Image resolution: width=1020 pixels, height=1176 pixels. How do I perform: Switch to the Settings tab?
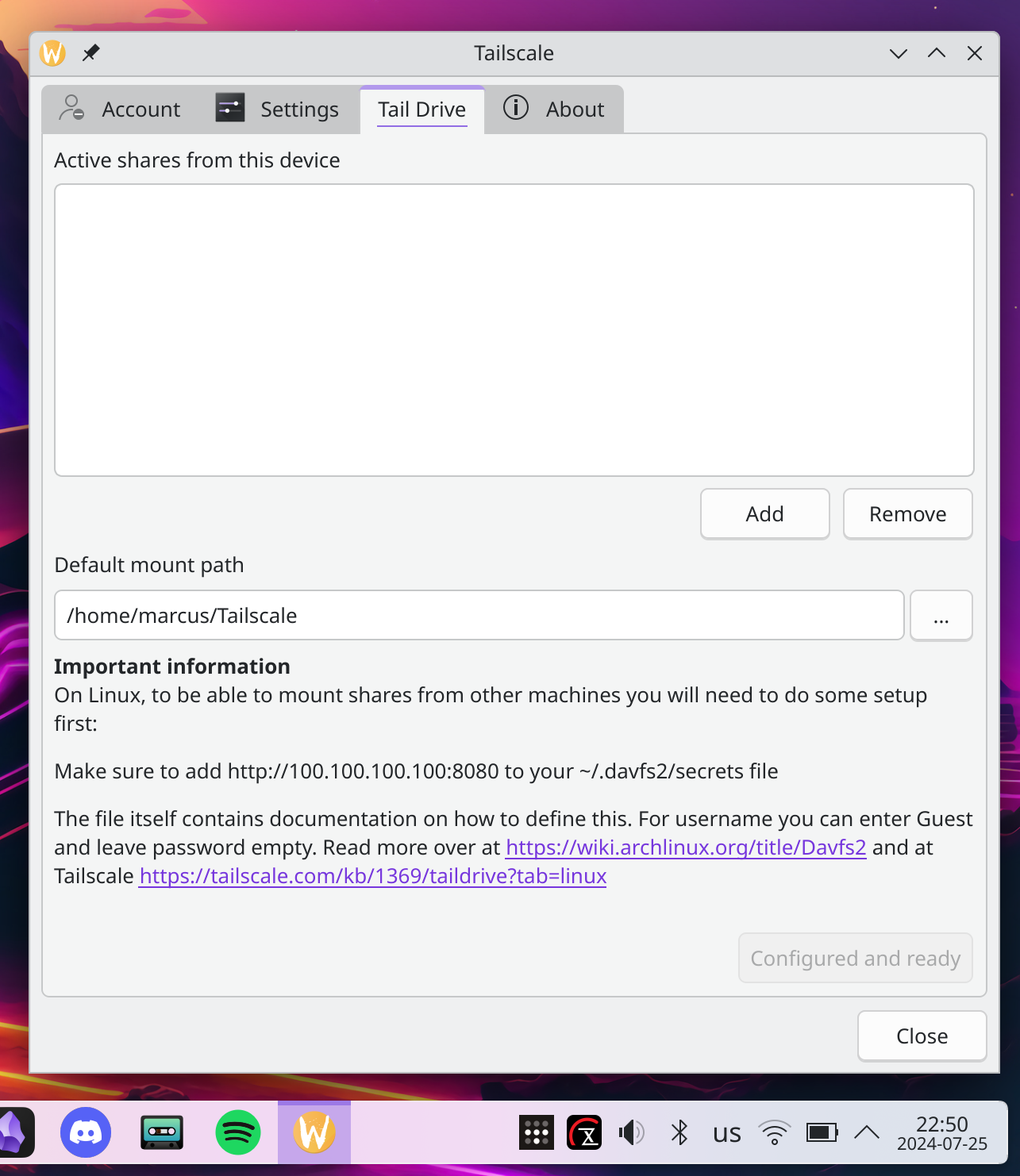(x=277, y=110)
